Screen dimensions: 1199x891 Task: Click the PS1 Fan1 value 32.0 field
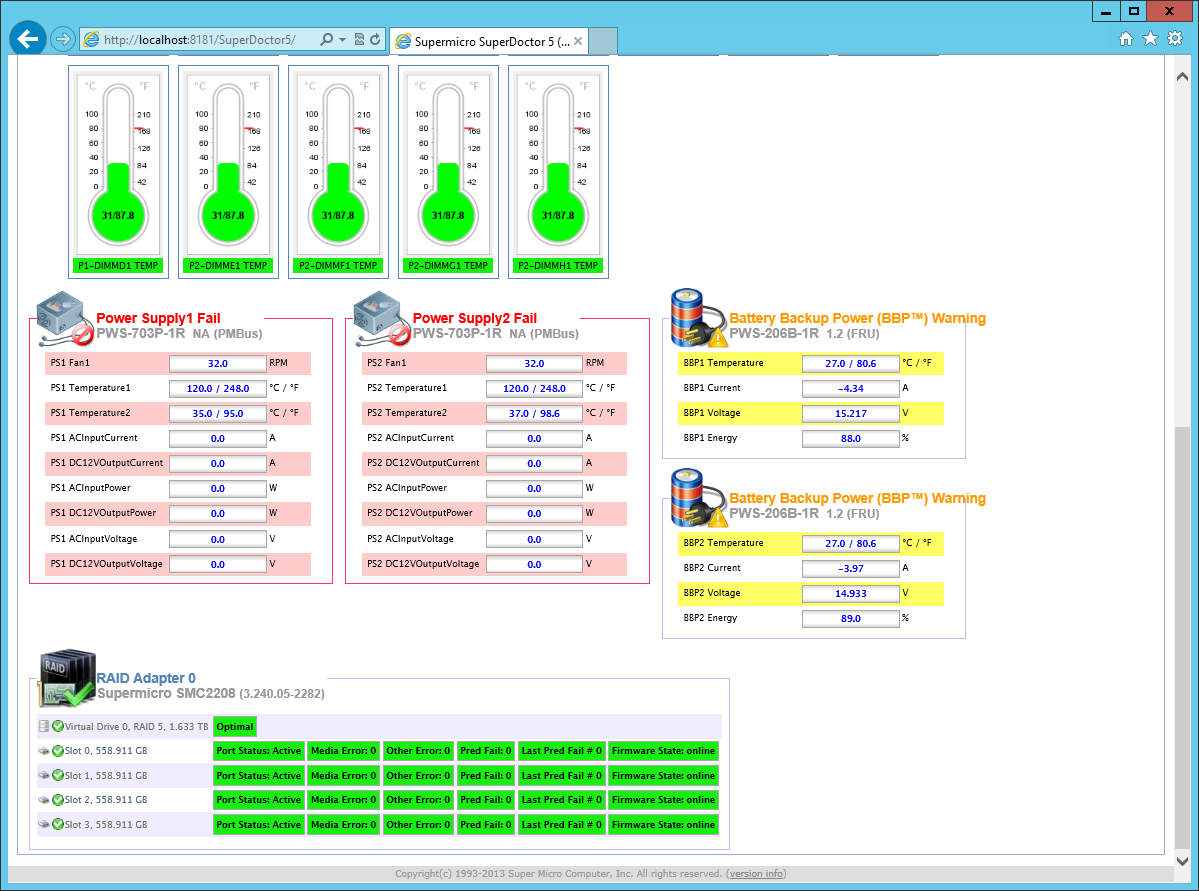217,363
